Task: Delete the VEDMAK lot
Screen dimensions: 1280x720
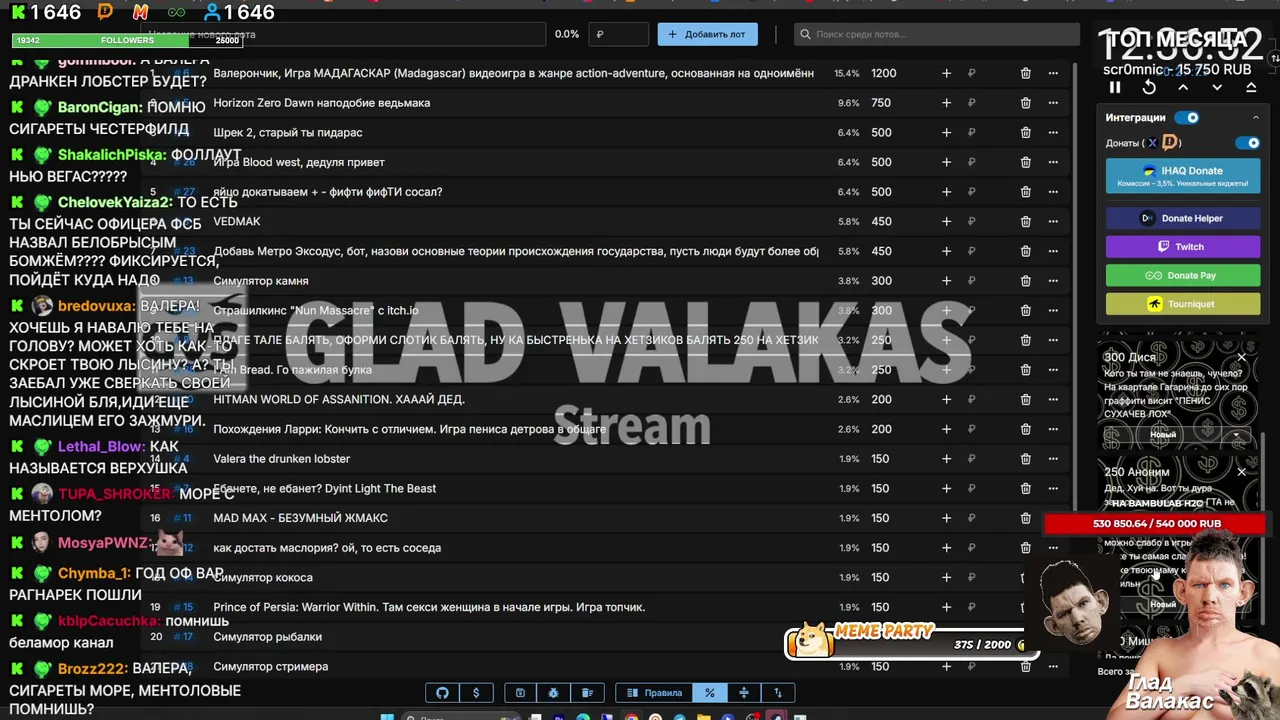Action: [1025, 222]
